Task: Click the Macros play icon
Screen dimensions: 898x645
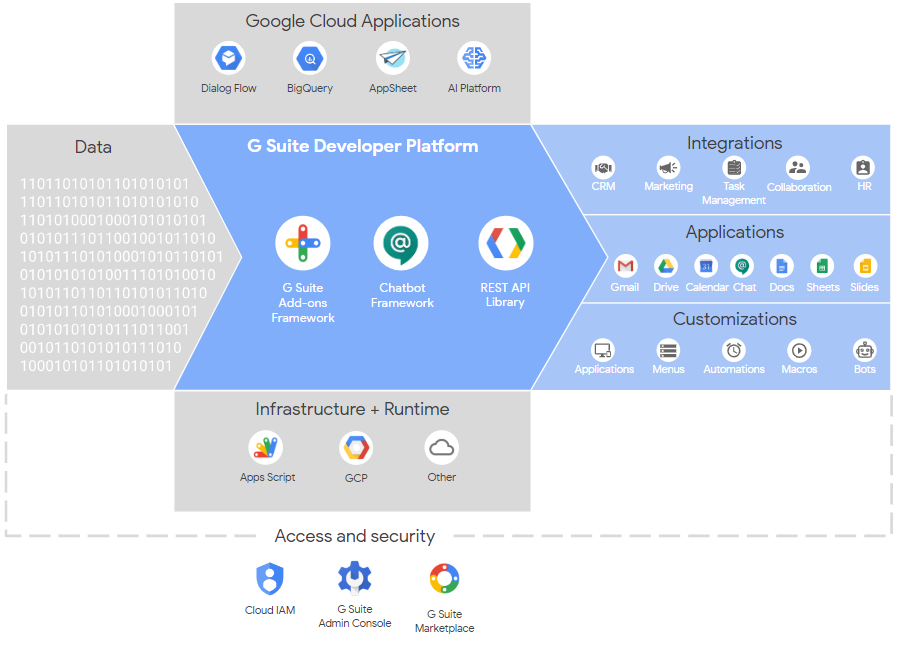Action: click(799, 350)
